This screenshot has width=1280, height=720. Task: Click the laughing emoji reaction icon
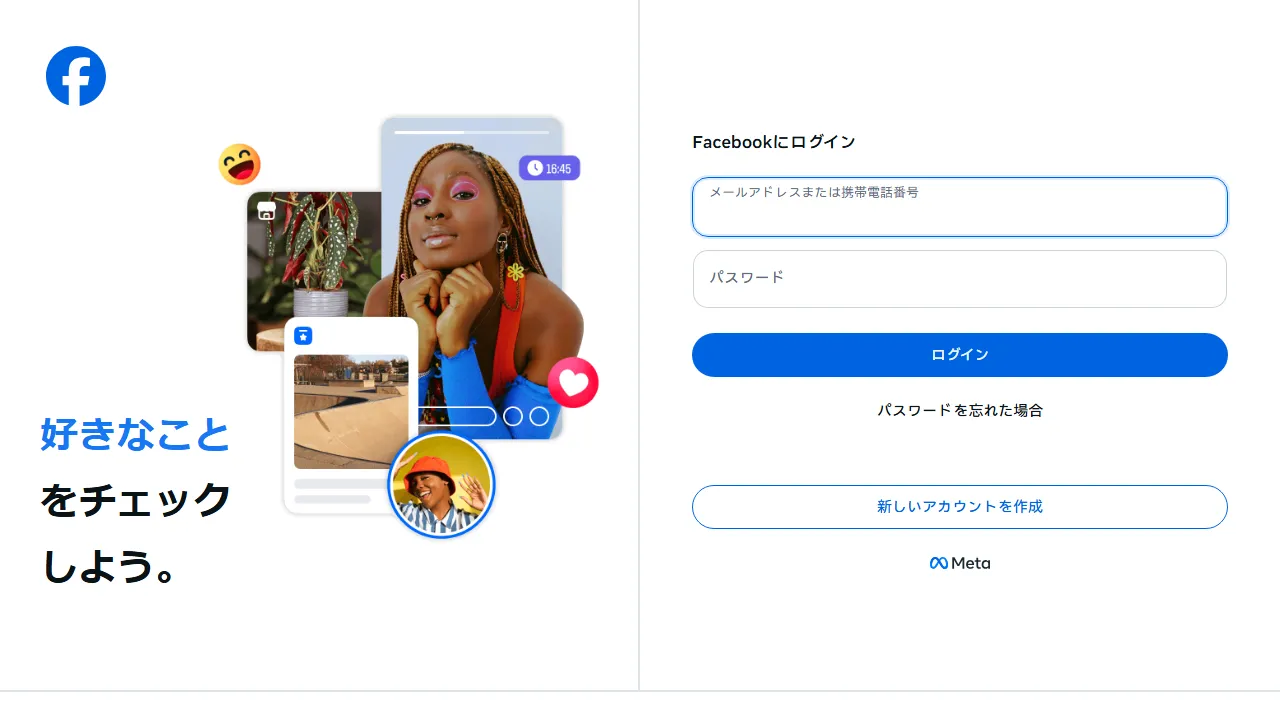point(240,165)
